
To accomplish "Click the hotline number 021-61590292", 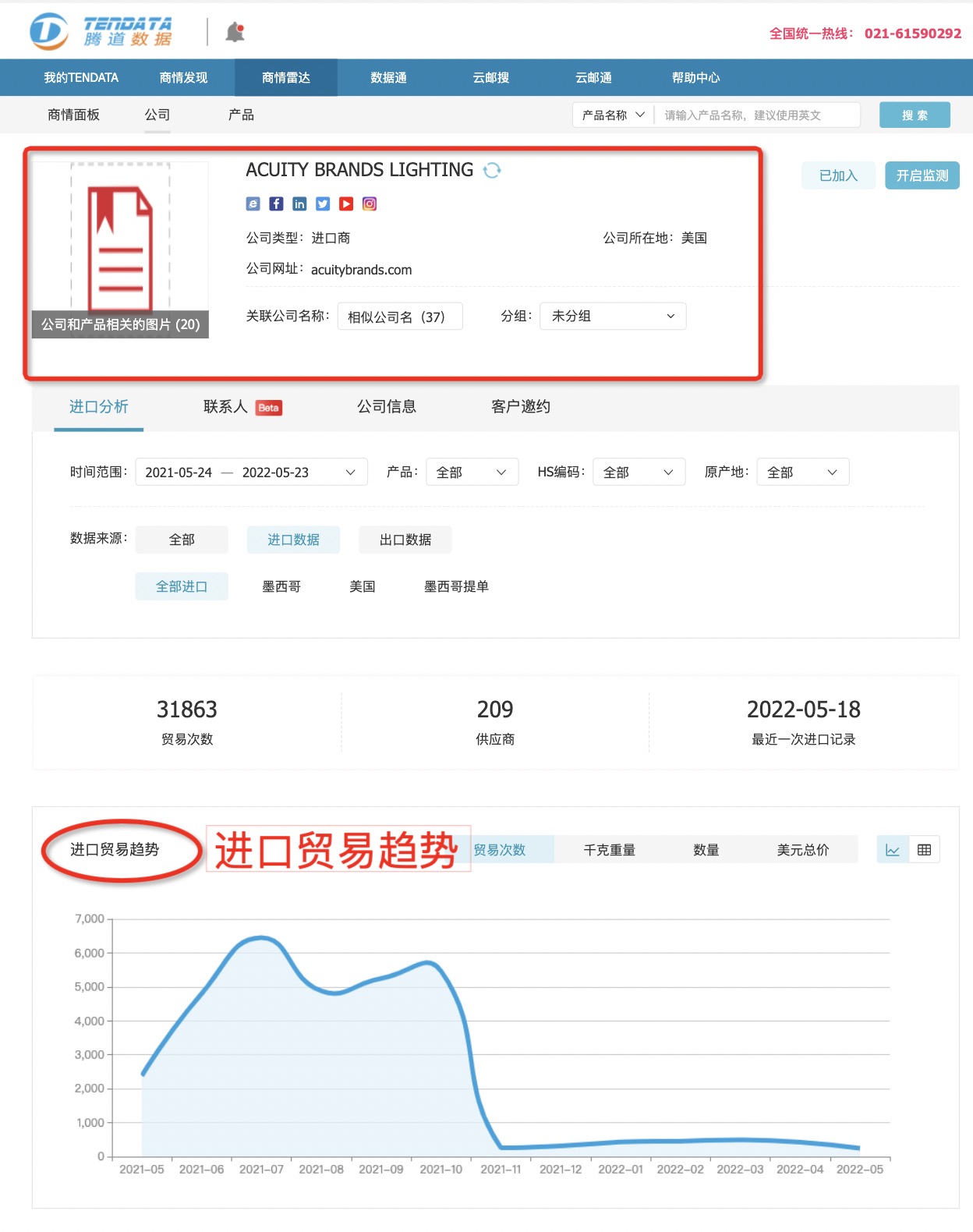I will pos(913,34).
